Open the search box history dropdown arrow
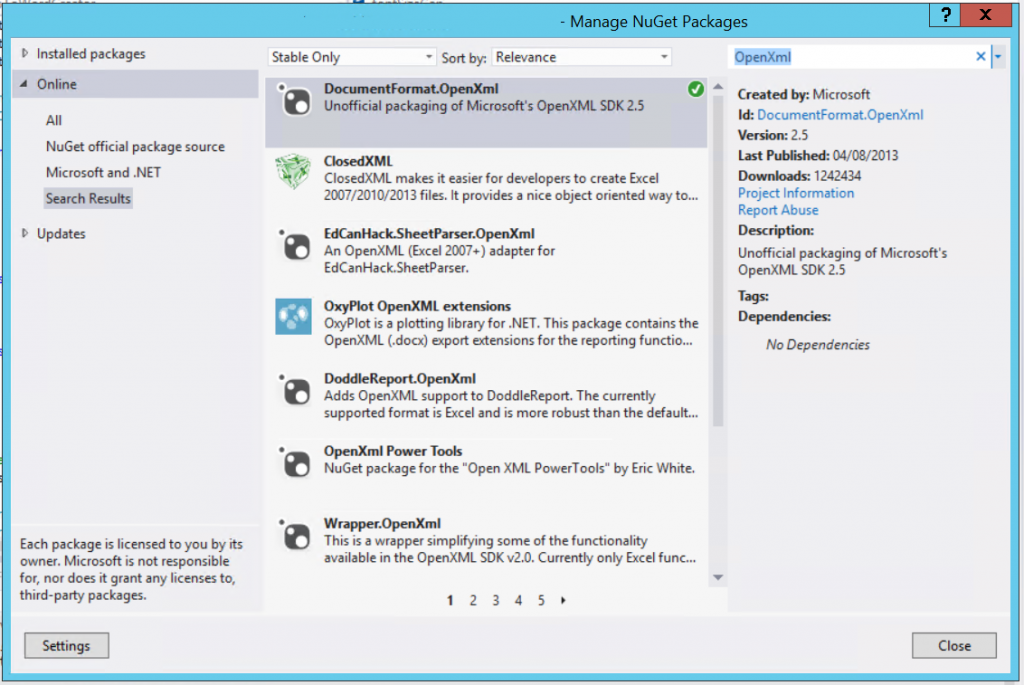Screen dimensions: 1024x685 click(x=998, y=57)
